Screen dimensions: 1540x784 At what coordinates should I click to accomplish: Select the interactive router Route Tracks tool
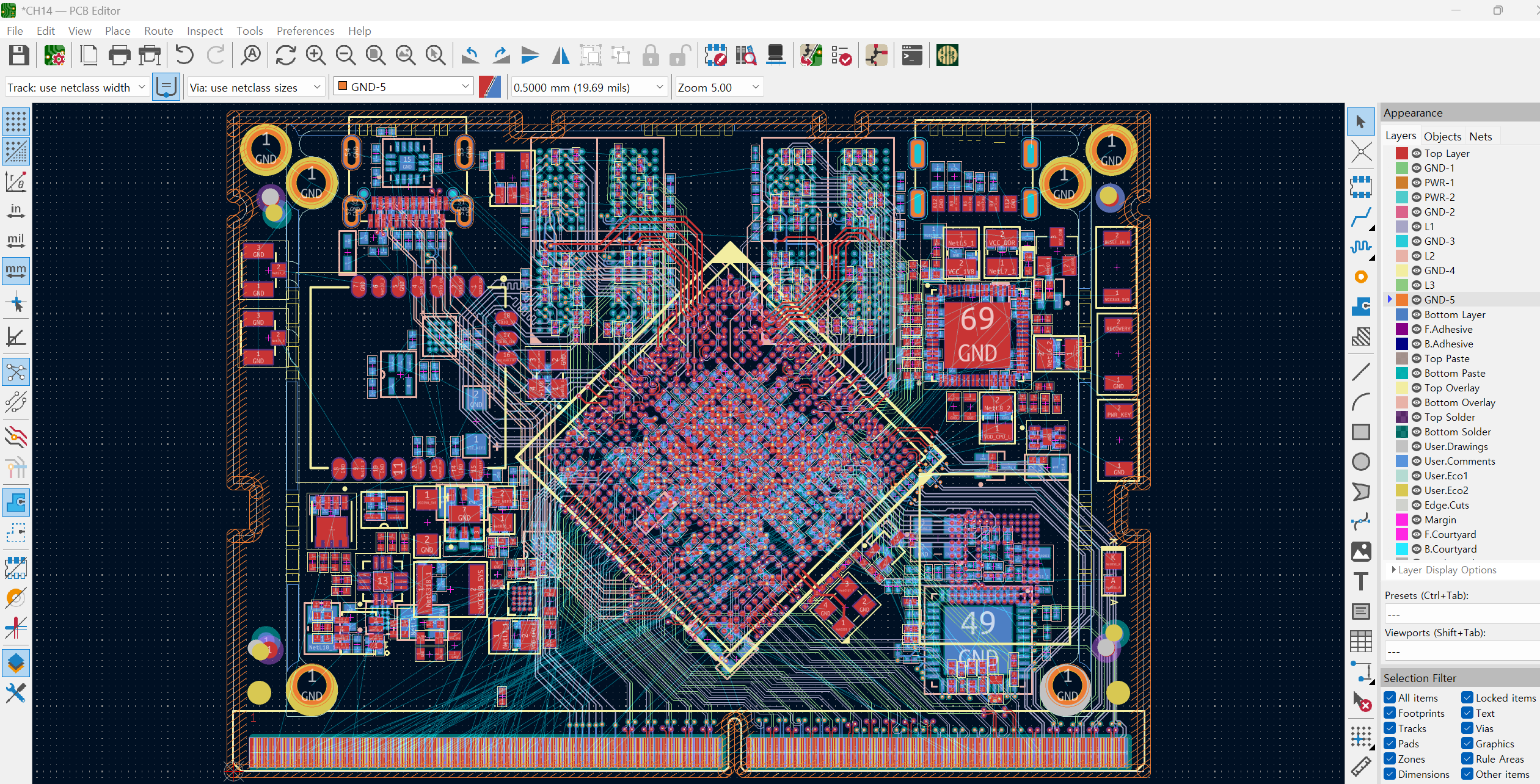(1362, 217)
